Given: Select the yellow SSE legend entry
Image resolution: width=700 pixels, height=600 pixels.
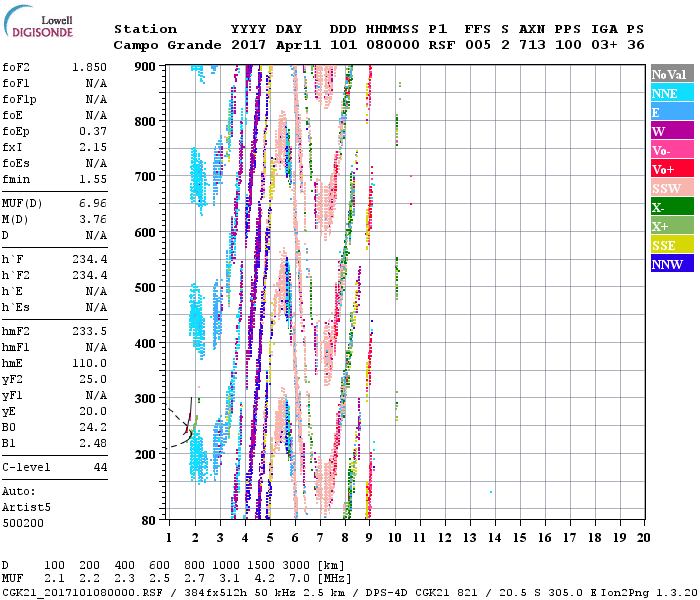Looking at the screenshot, I should coord(671,245).
